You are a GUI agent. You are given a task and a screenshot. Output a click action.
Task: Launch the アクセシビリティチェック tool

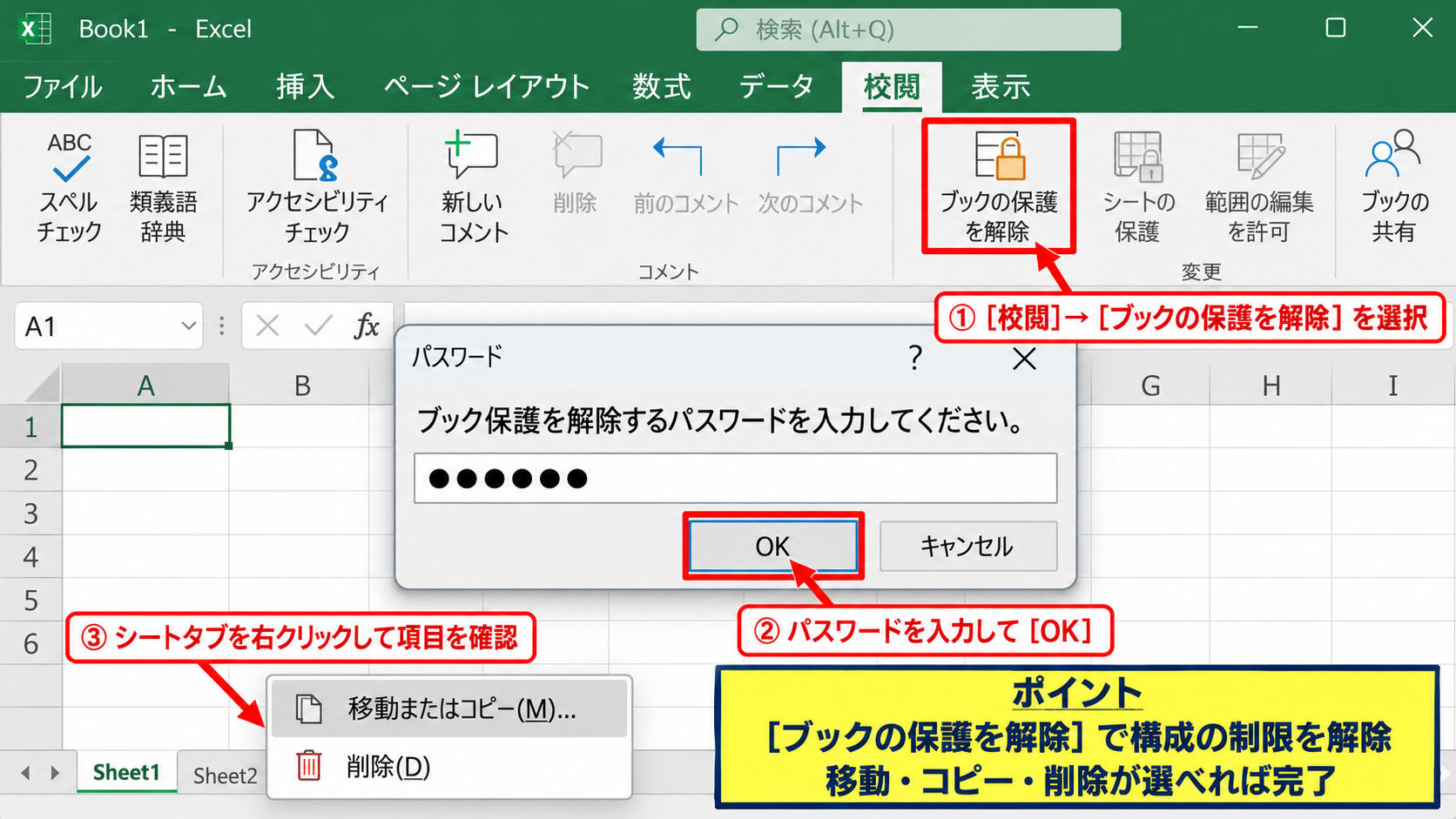[x=317, y=187]
